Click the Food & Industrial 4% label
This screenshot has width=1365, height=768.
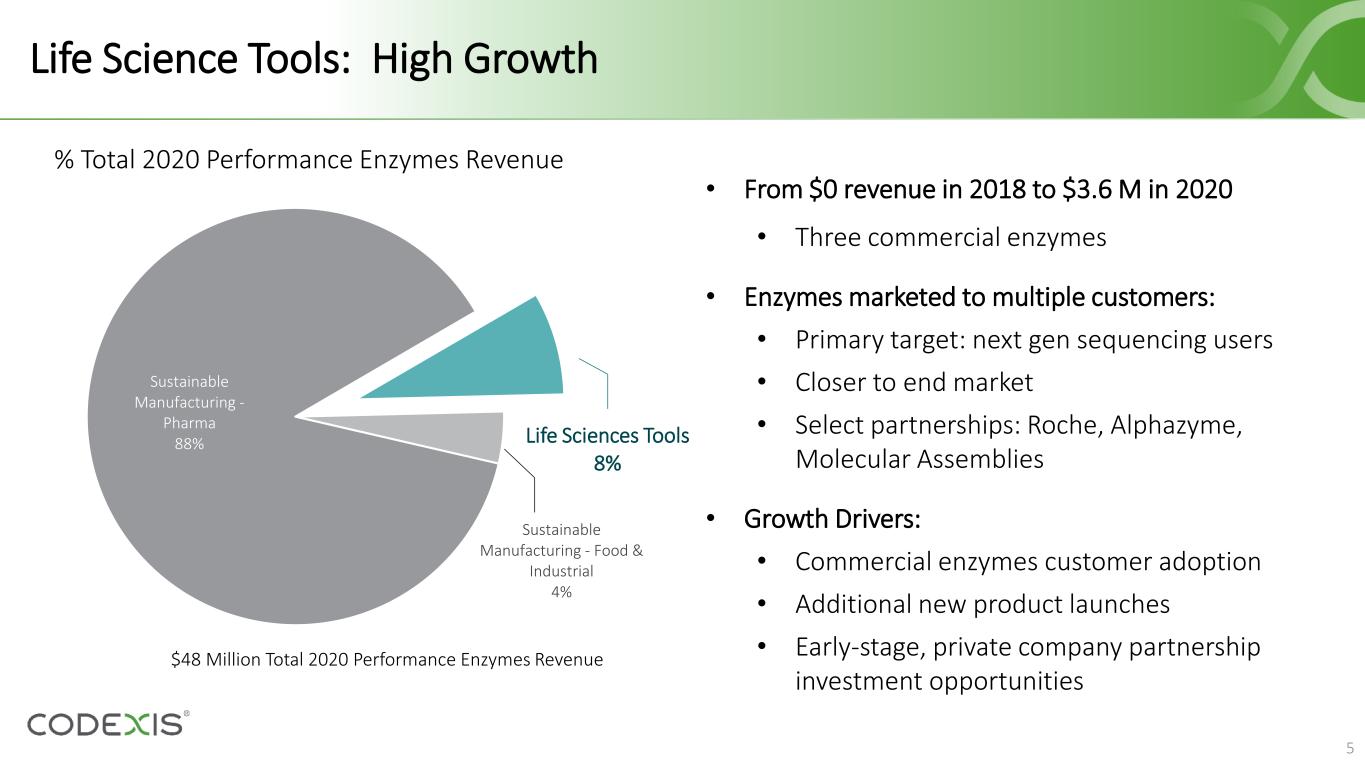[561, 560]
